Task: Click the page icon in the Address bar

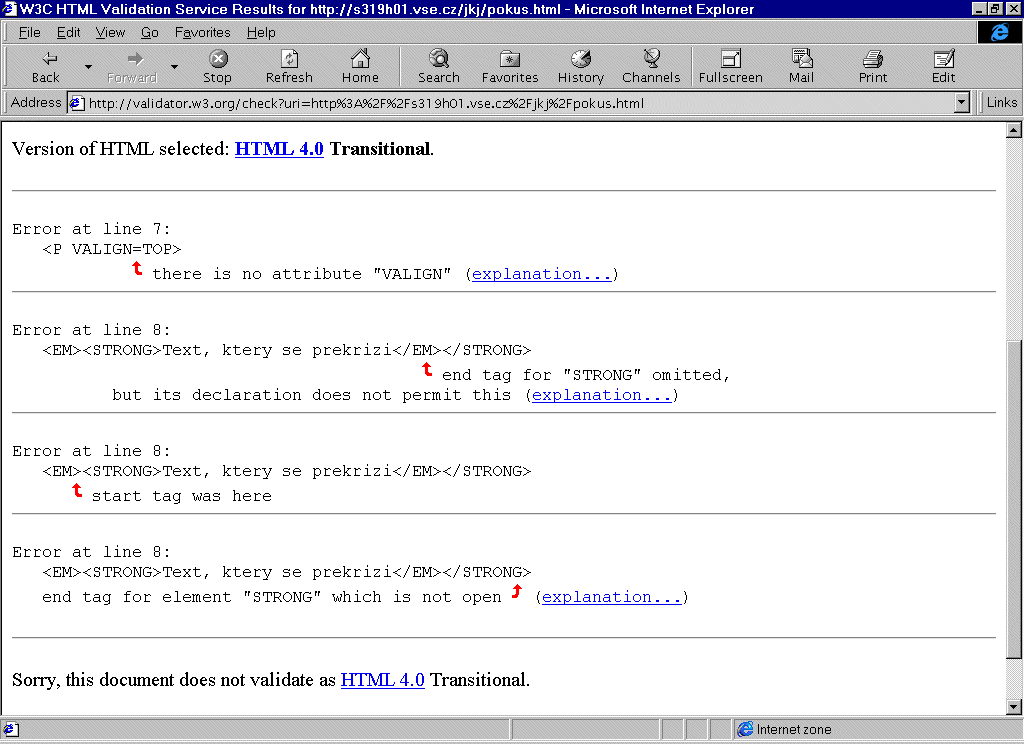Action: pos(77,103)
